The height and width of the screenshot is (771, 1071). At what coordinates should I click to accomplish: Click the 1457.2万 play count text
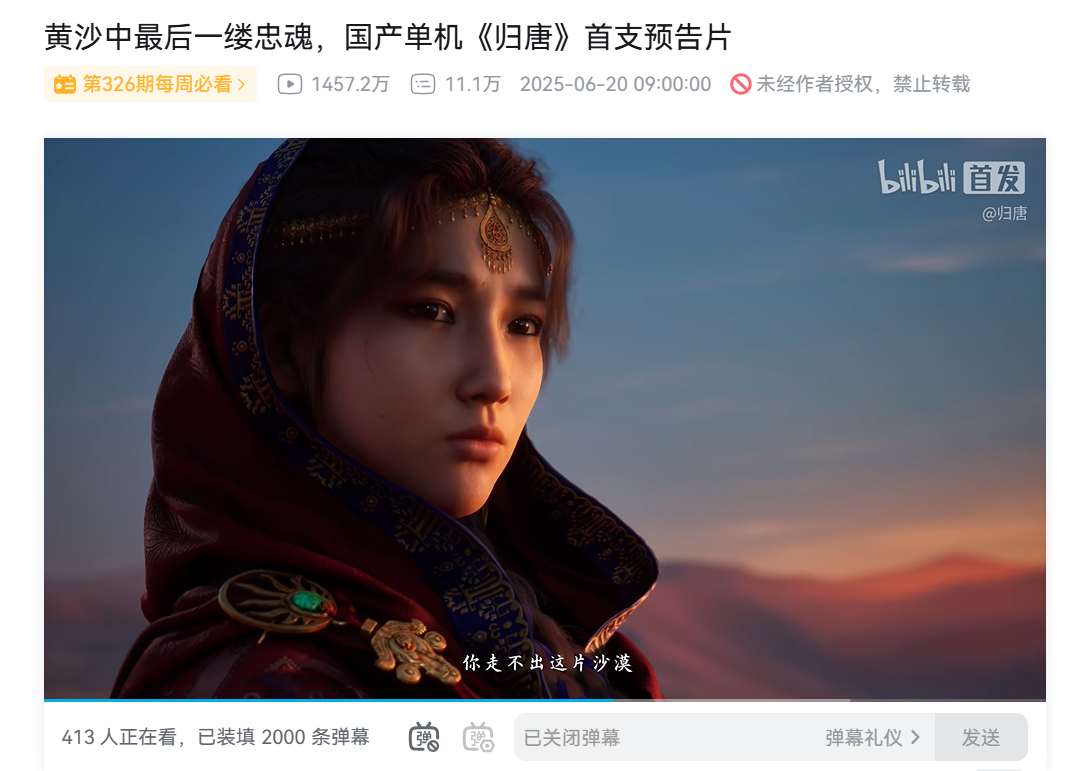(x=350, y=84)
